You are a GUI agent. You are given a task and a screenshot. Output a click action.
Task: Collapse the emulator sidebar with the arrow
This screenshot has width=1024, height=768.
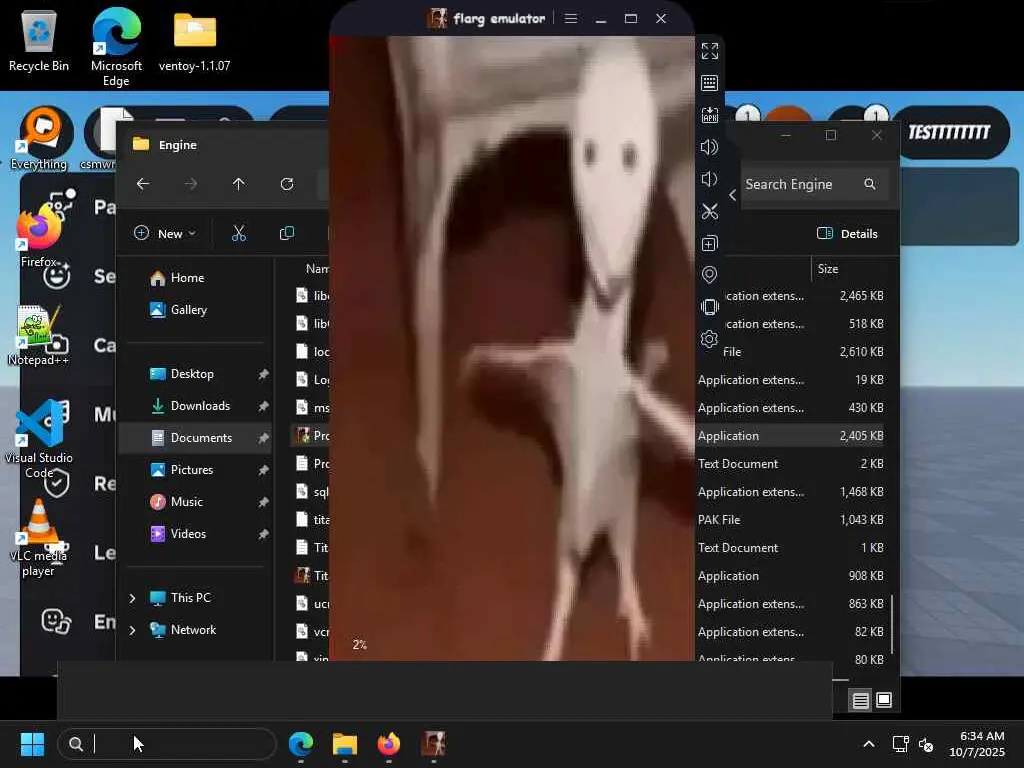[x=733, y=195]
